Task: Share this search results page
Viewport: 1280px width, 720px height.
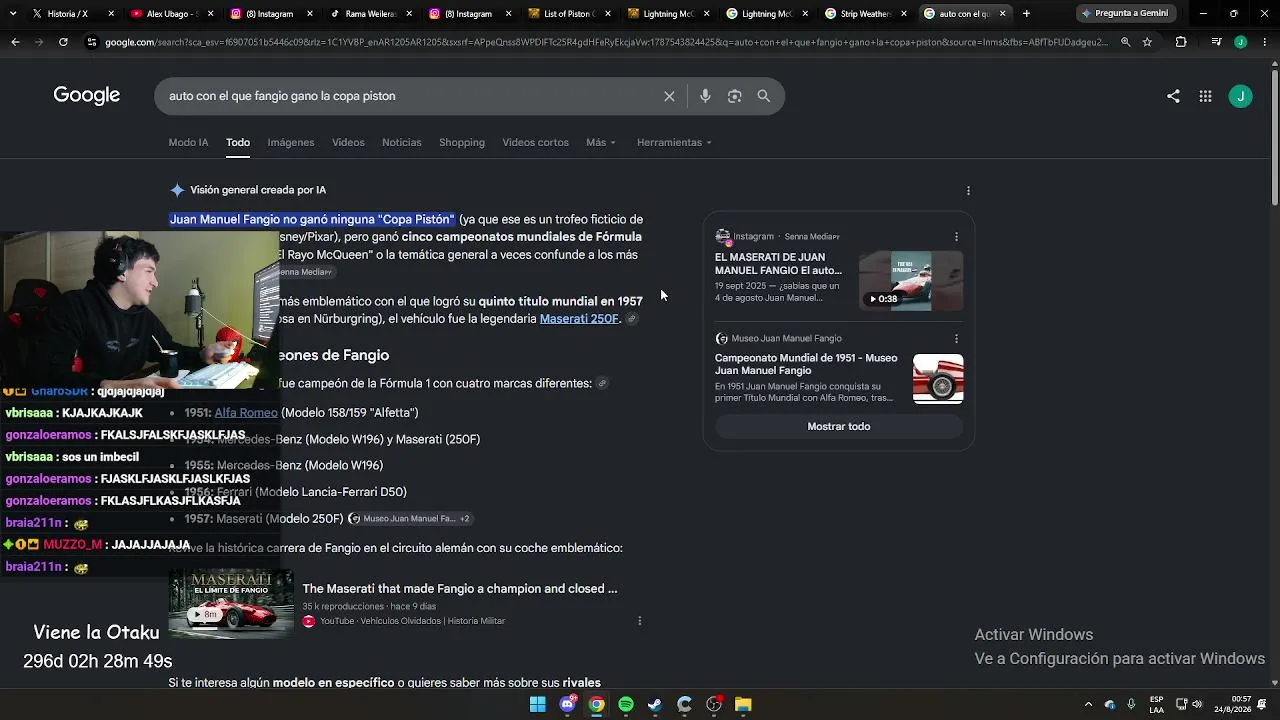Action: (1173, 96)
